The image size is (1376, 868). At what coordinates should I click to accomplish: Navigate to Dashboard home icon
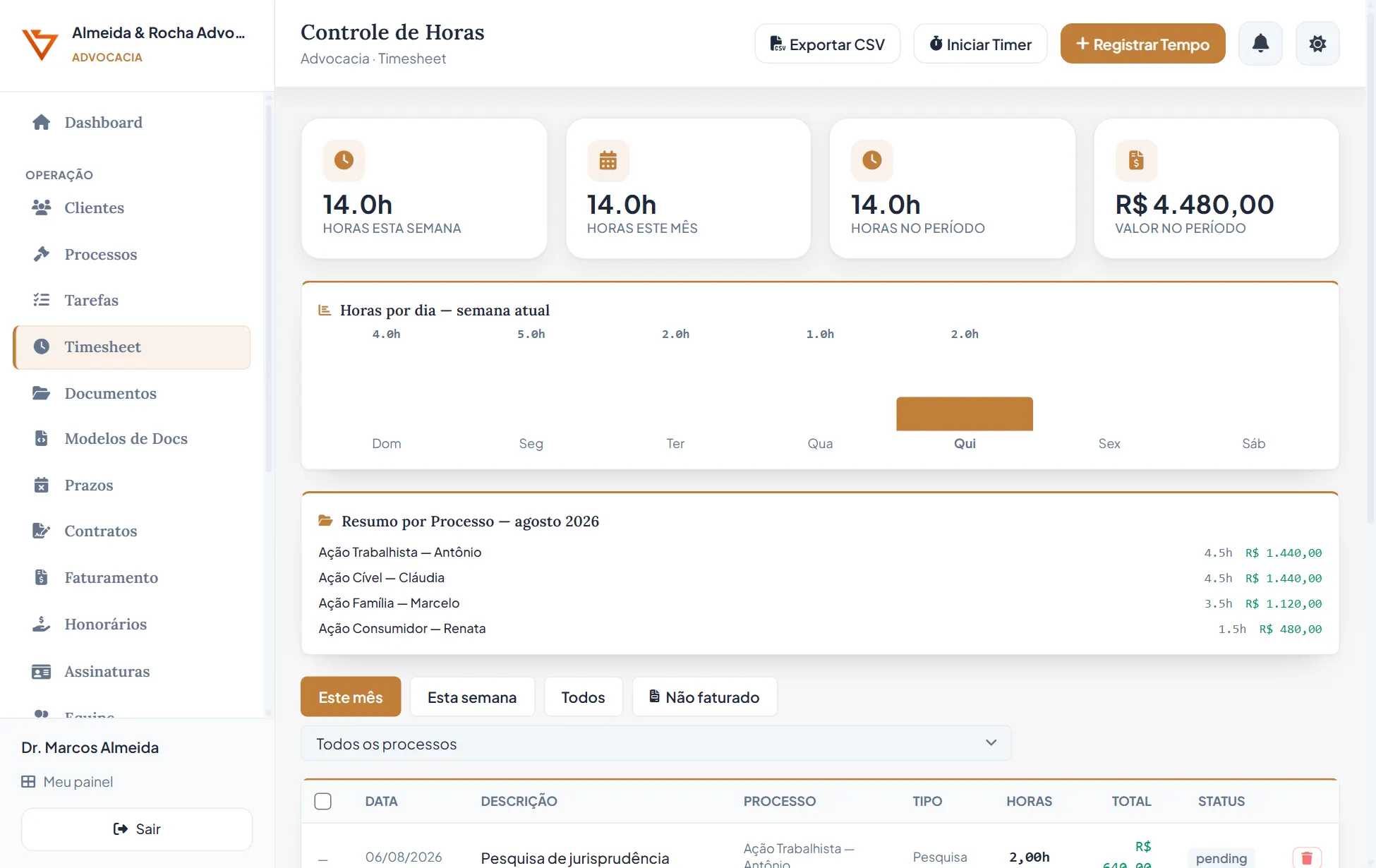tap(42, 122)
